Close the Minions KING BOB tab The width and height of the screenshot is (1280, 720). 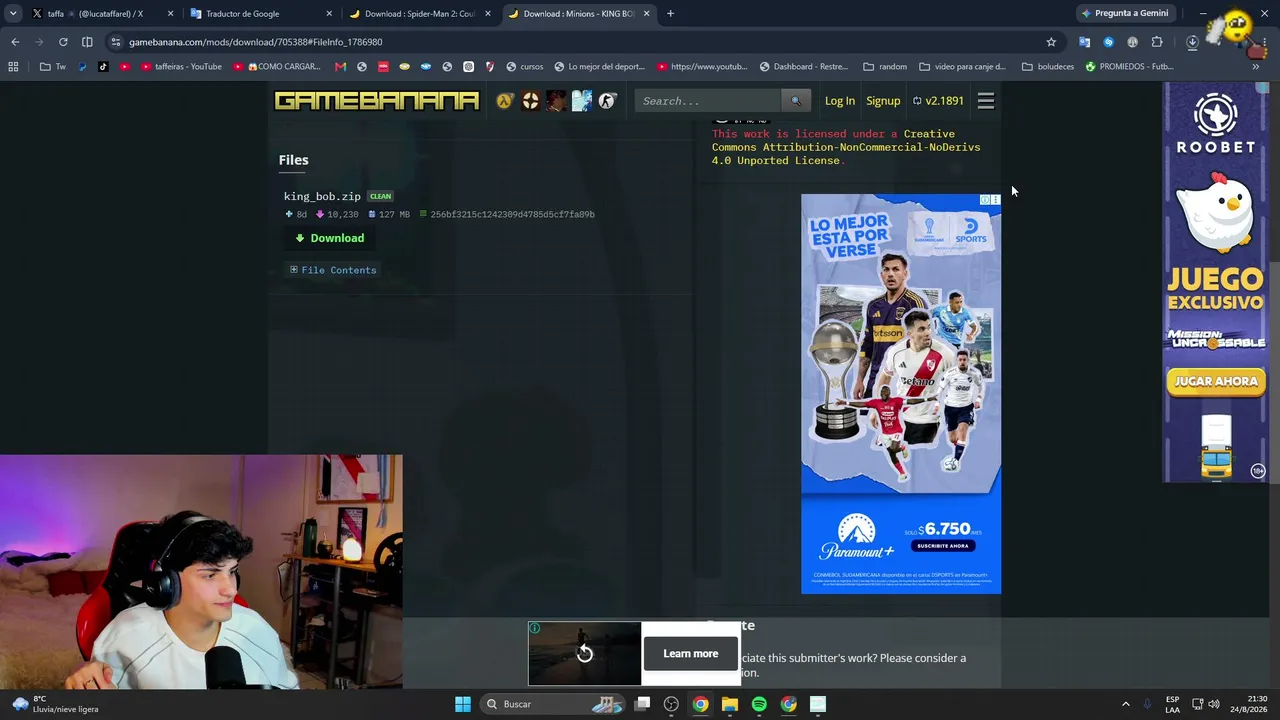[646, 14]
